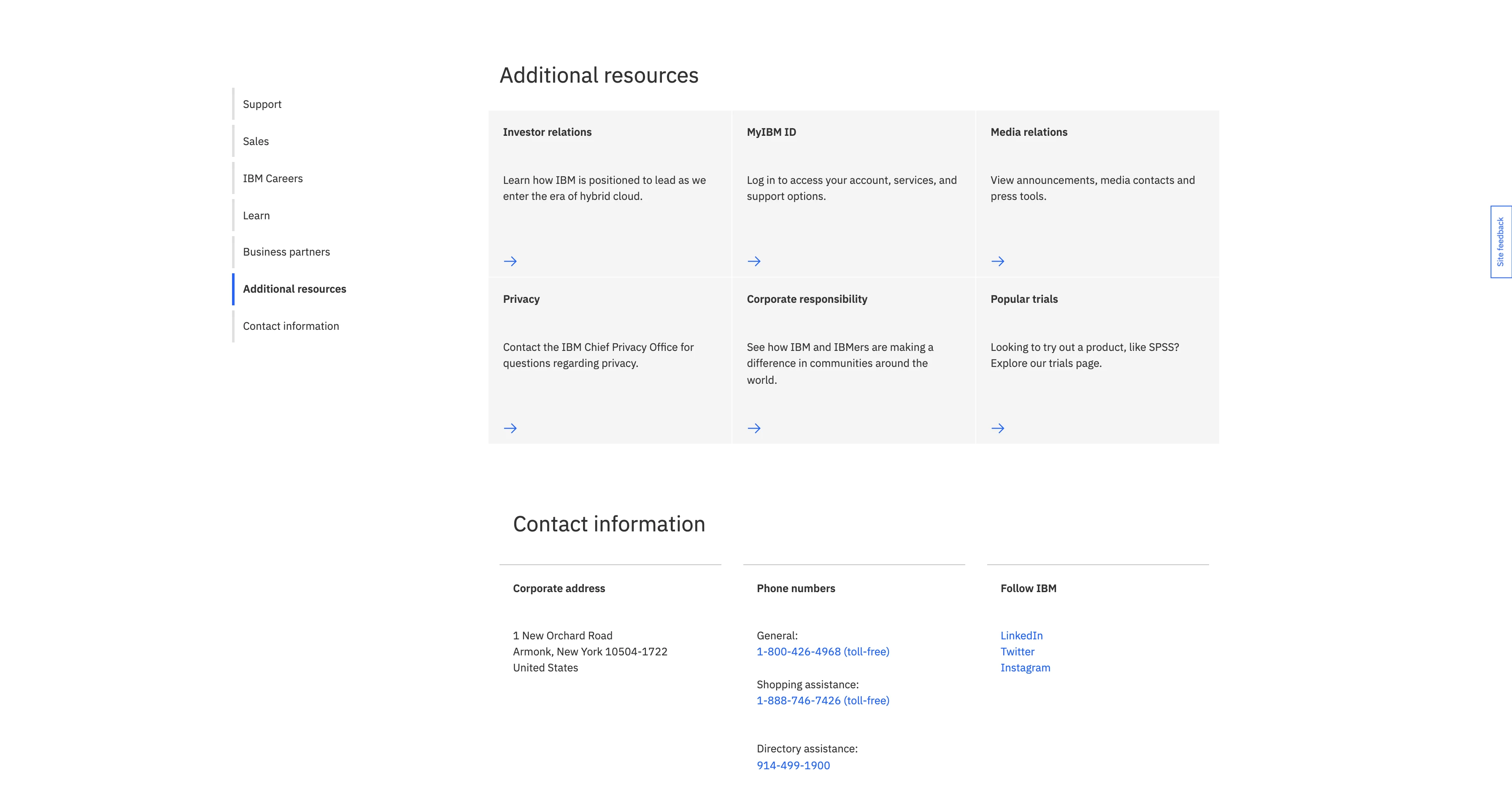Click the 'Directory assistance:' label
This screenshot has height=803, width=1512.
(807, 749)
